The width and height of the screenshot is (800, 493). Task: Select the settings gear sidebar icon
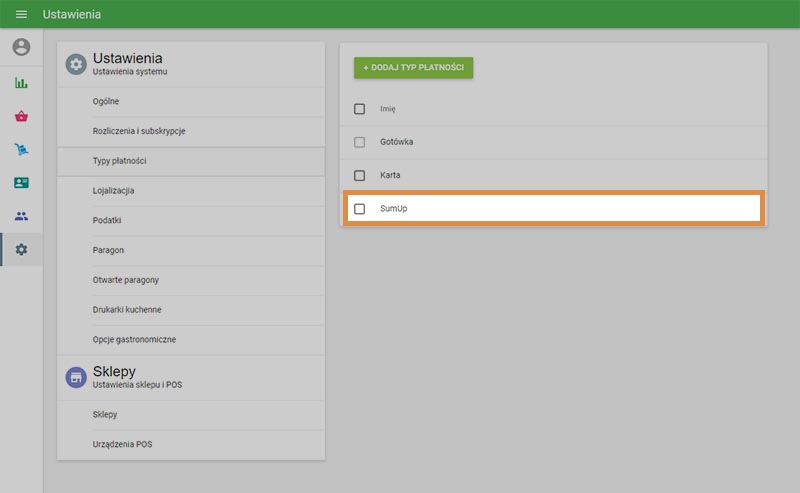tap(21, 249)
